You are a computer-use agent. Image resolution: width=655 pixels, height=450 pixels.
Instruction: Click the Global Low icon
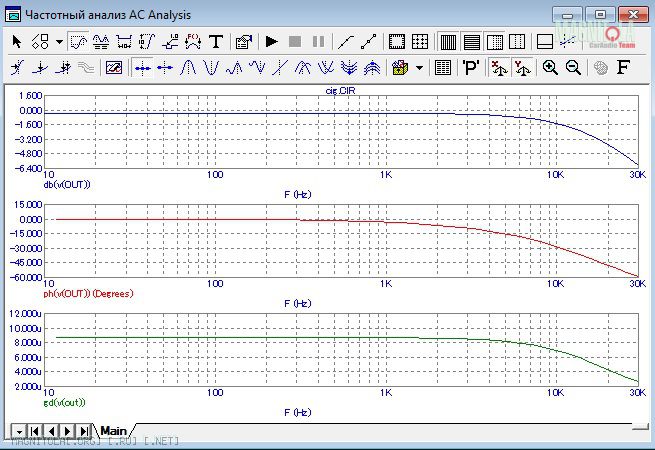coord(349,67)
